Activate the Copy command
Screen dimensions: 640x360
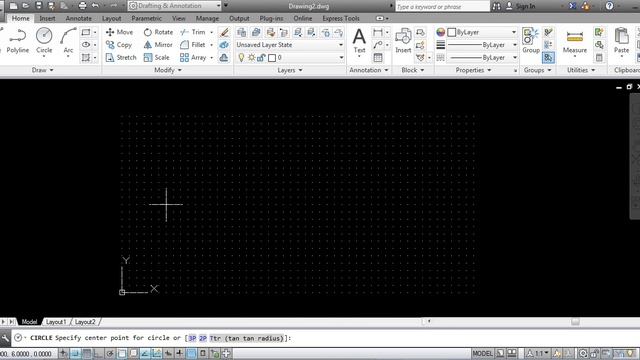tap(119, 45)
